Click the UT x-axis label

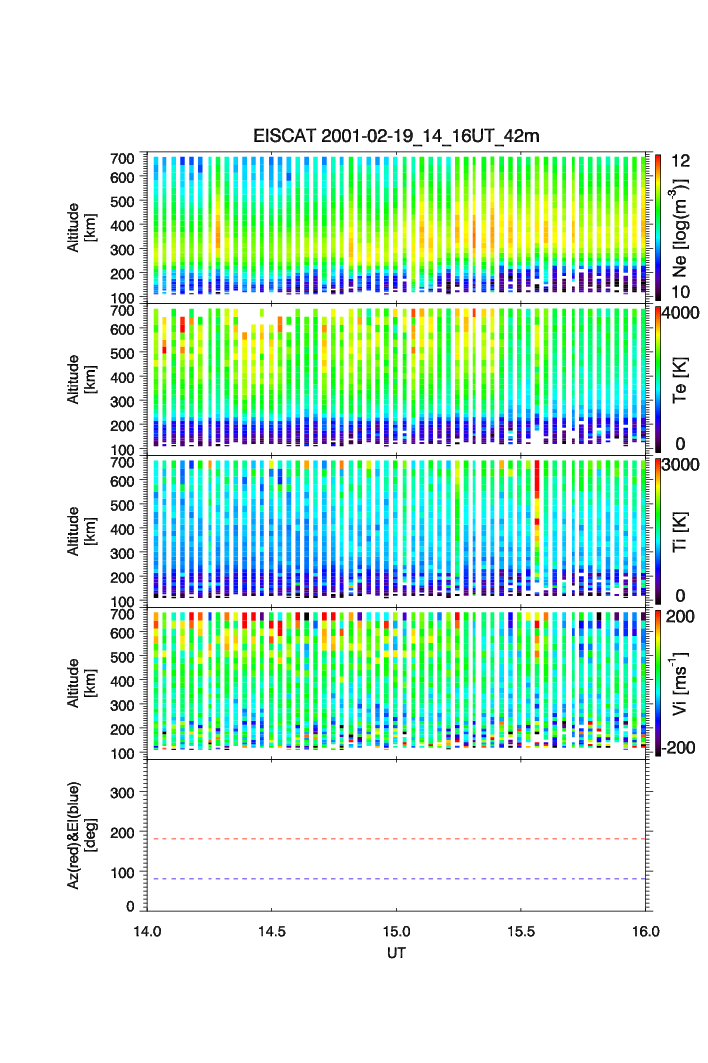click(397, 953)
